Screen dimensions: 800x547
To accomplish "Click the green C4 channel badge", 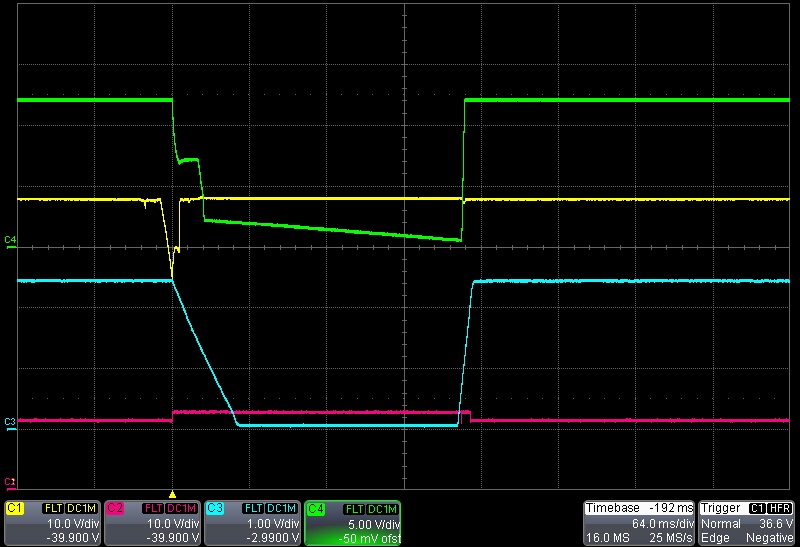I will 316,508.
